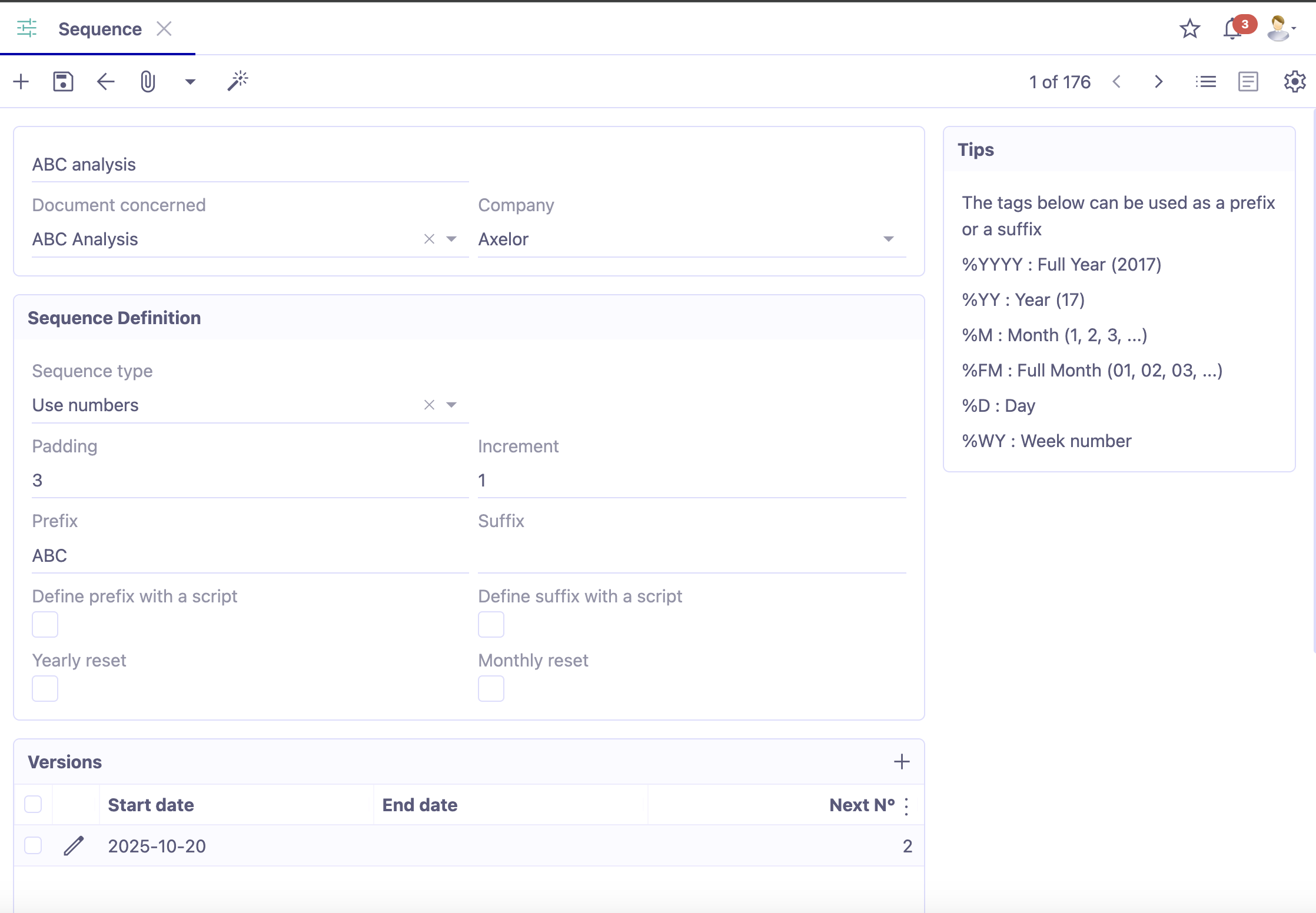Go to the next record
Image resolution: width=1316 pixels, height=913 pixels.
[1158, 81]
